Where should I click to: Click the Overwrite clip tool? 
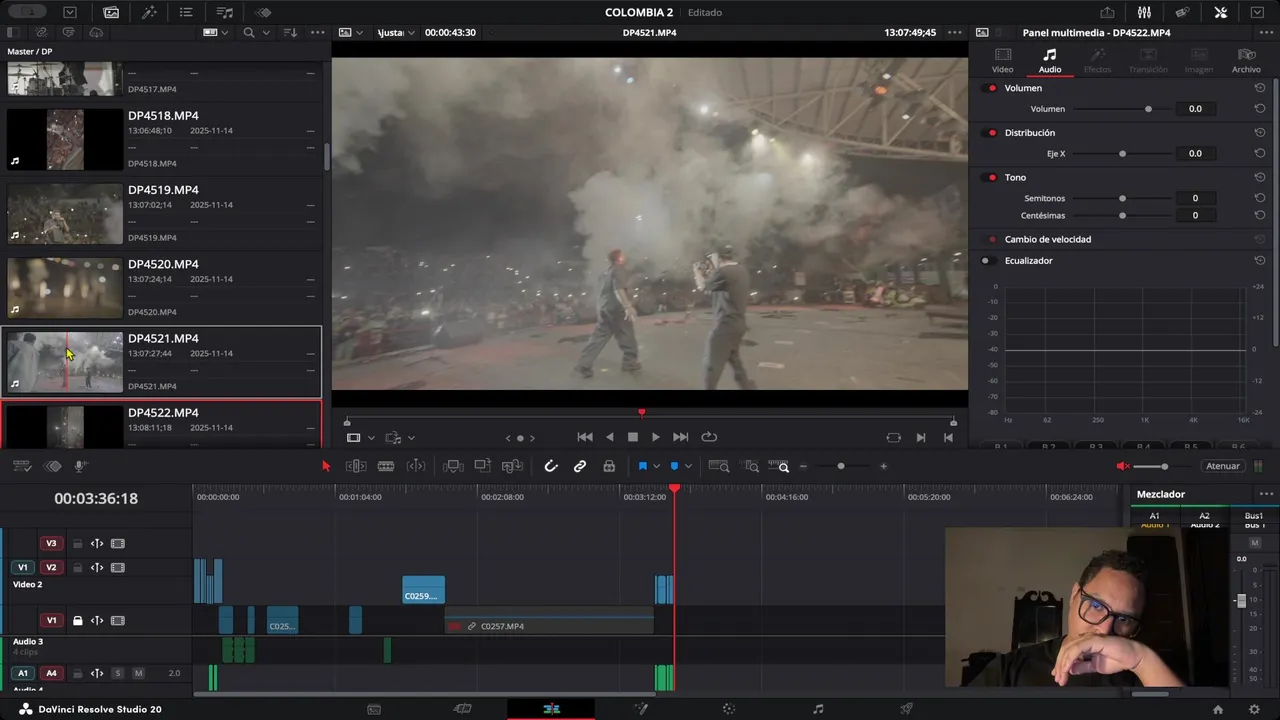pyautogui.click(x=483, y=466)
